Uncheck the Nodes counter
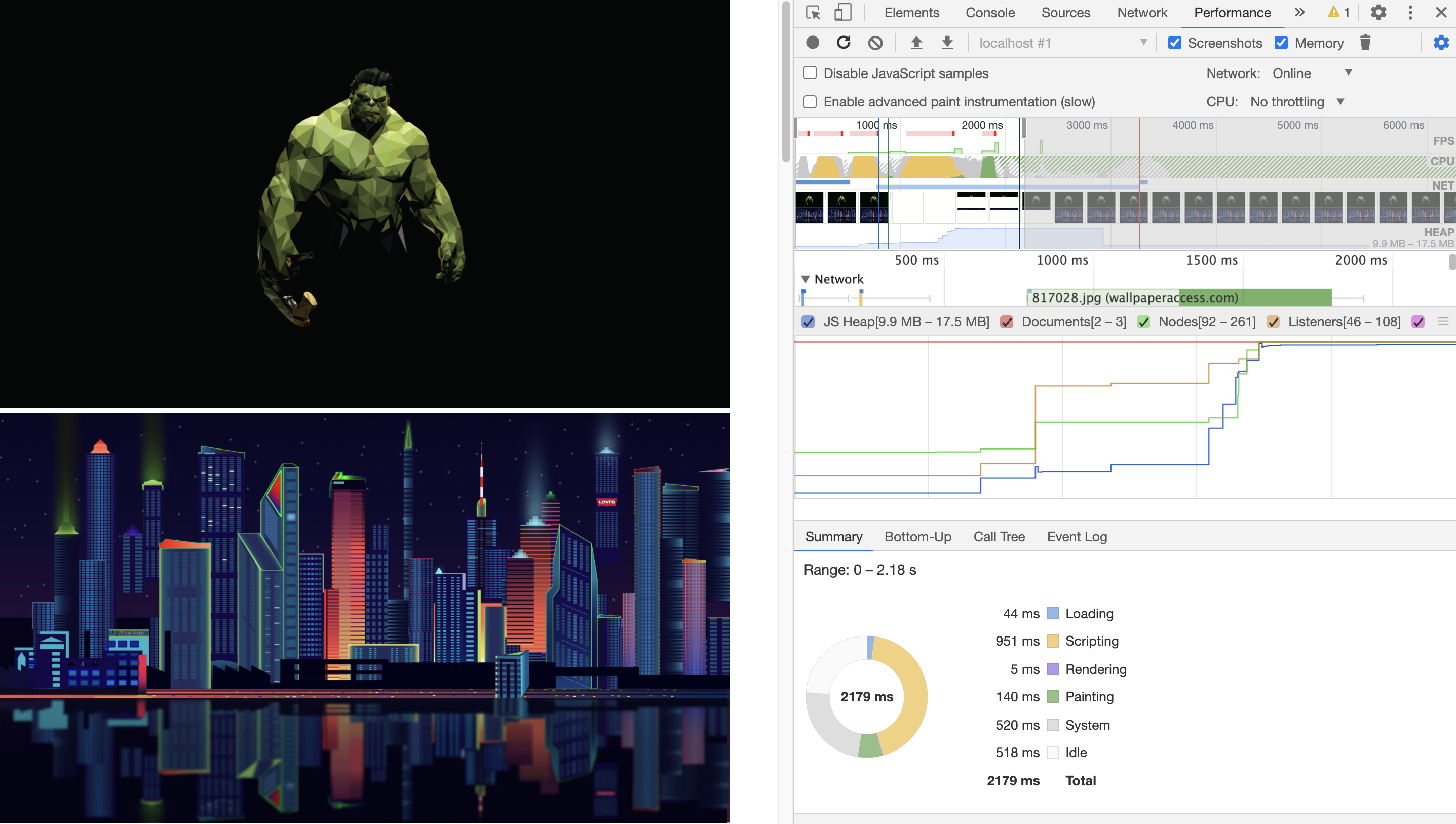Image resolution: width=1456 pixels, height=824 pixels. coord(1144,322)
